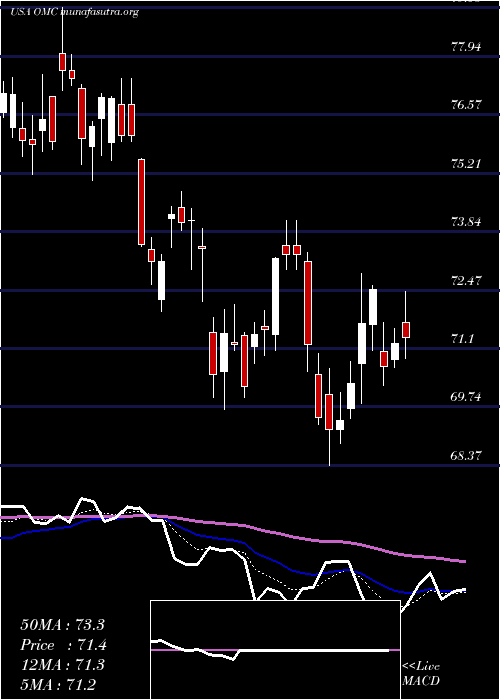The height and width of the screenshot is (700, 500).
Task: Click the 50MA : 73.3 readout
Action: point(62,625)
